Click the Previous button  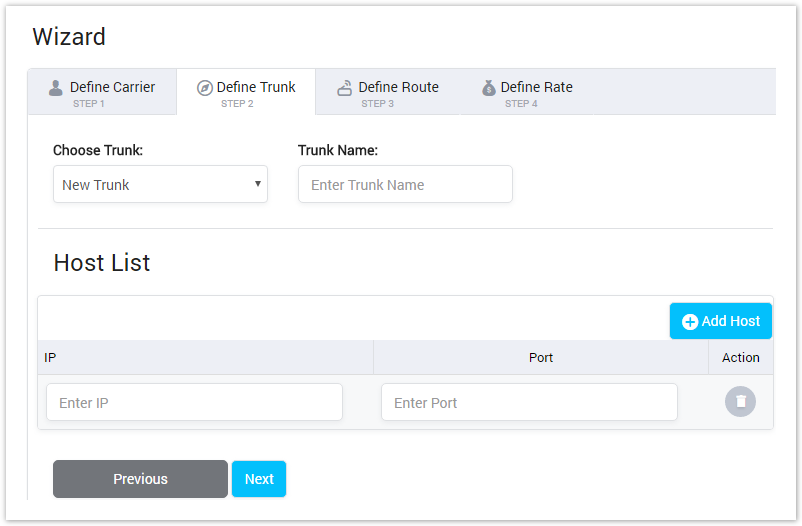(x=140, y=479)
